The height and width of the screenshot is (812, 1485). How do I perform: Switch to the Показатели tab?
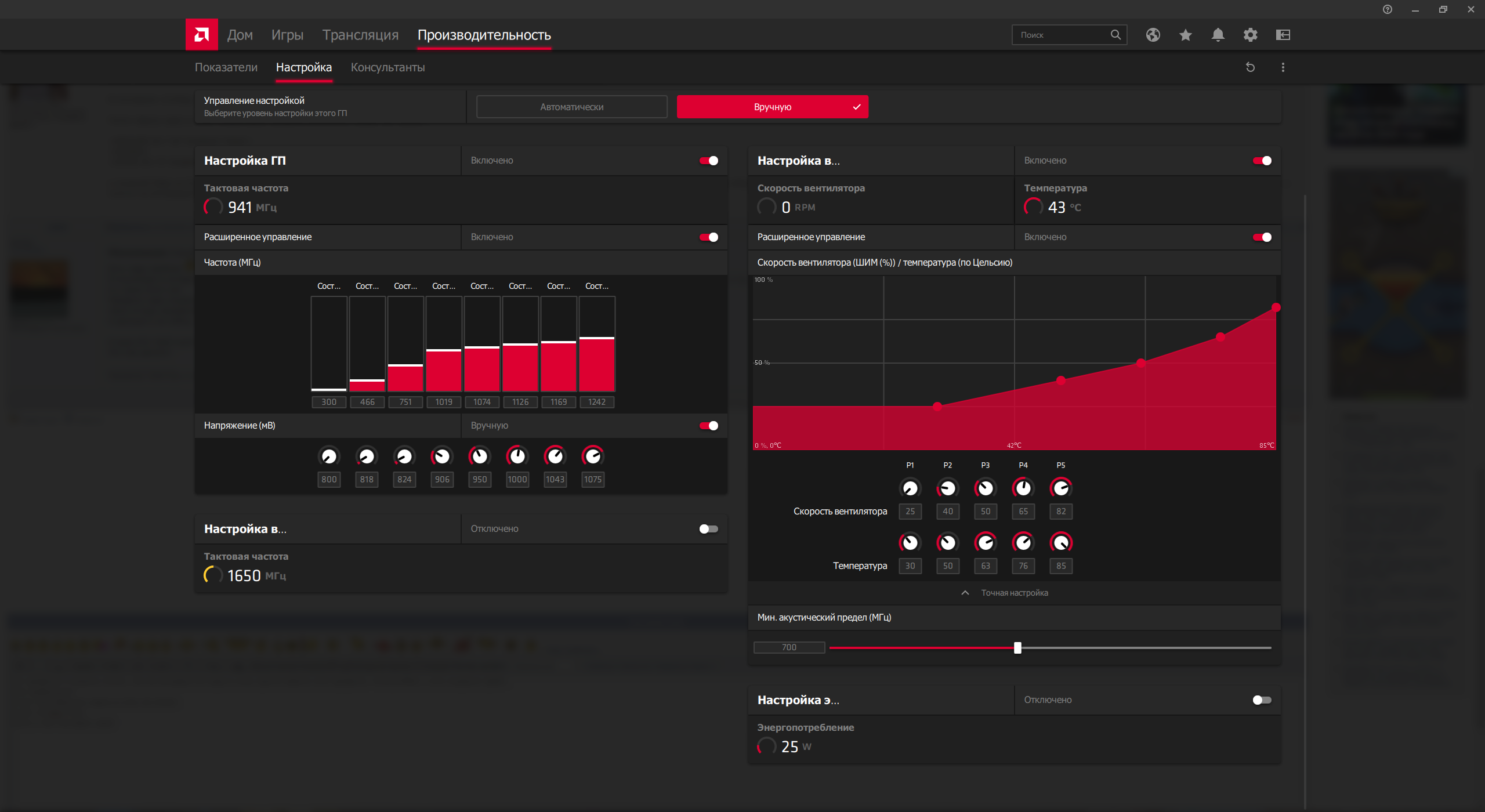226,67
